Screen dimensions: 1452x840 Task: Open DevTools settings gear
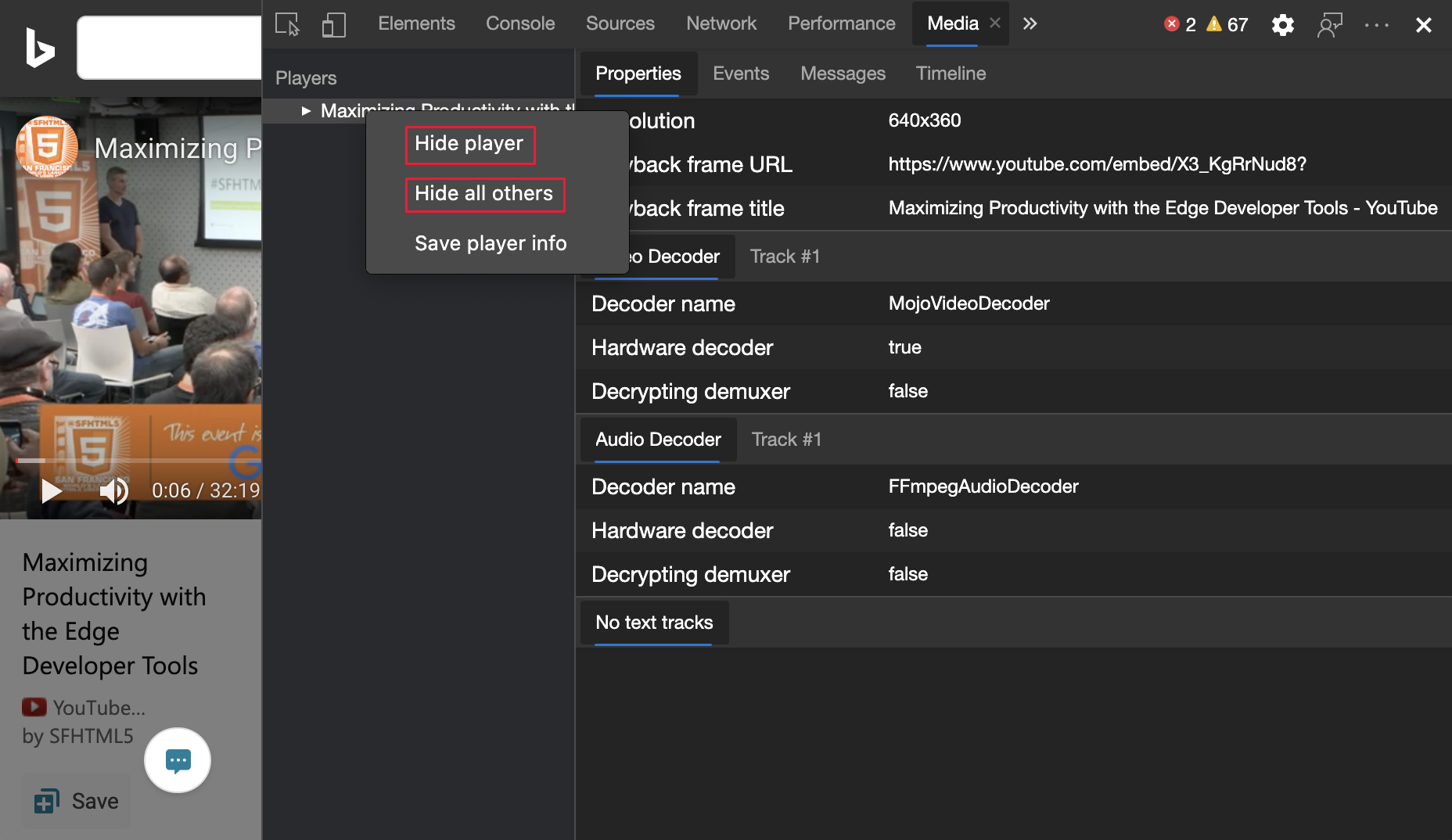pyautogui.click(x=1282, y=25)
